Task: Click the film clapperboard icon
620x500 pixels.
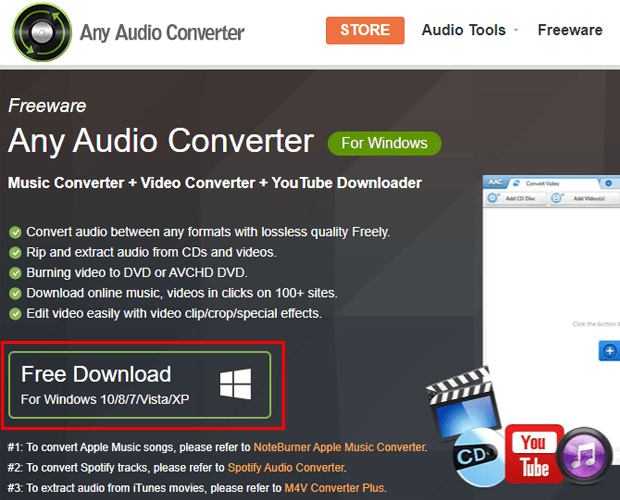Action: [463, 402]
